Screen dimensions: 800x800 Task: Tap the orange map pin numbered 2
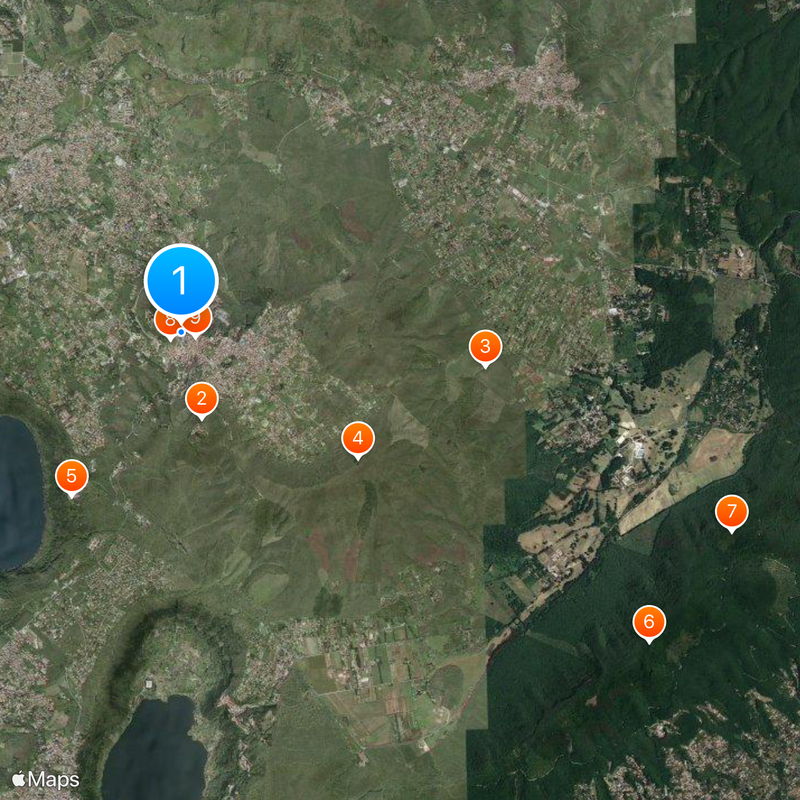[202, 398]
